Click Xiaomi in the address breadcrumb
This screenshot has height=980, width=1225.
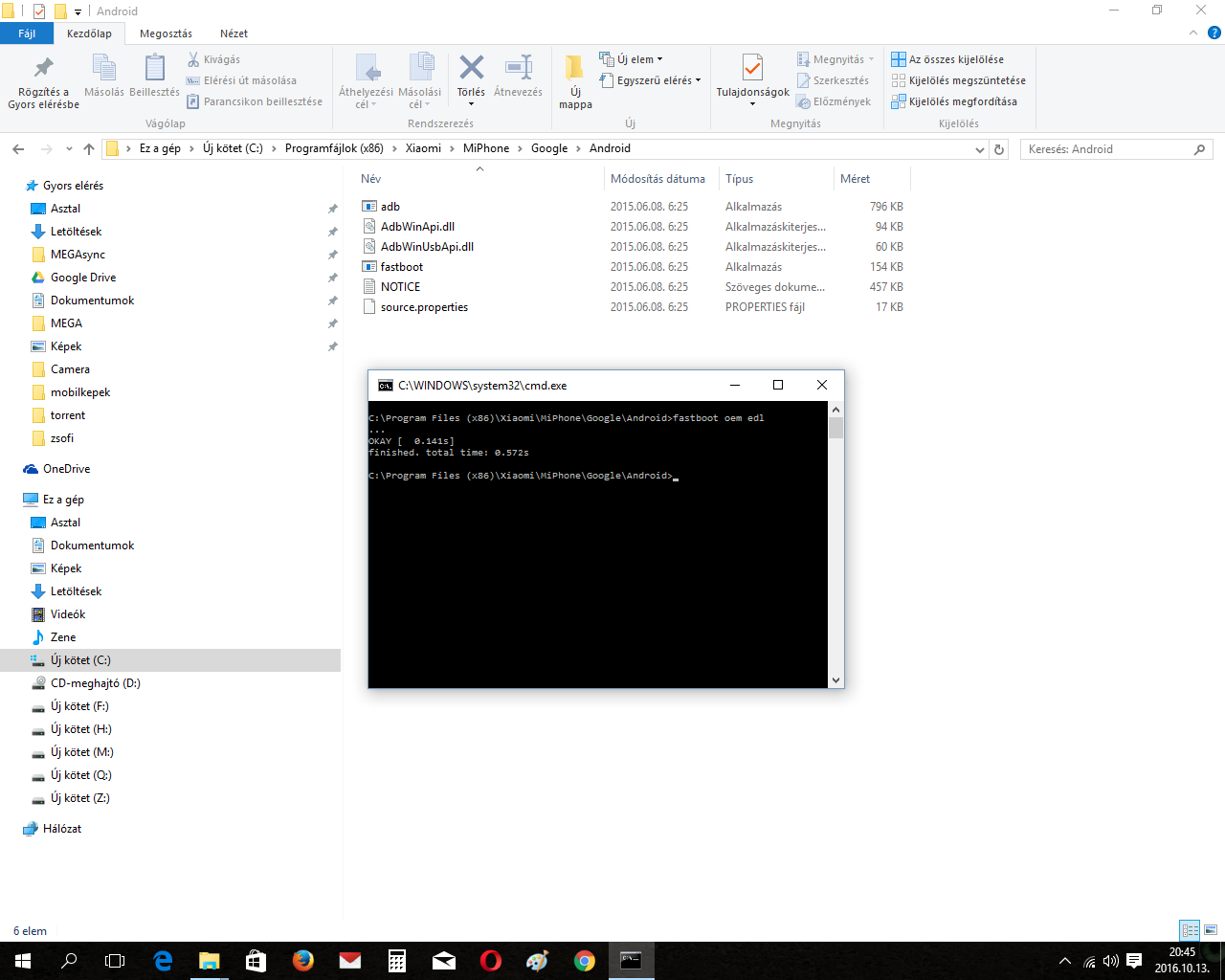[x=423, y=148]
